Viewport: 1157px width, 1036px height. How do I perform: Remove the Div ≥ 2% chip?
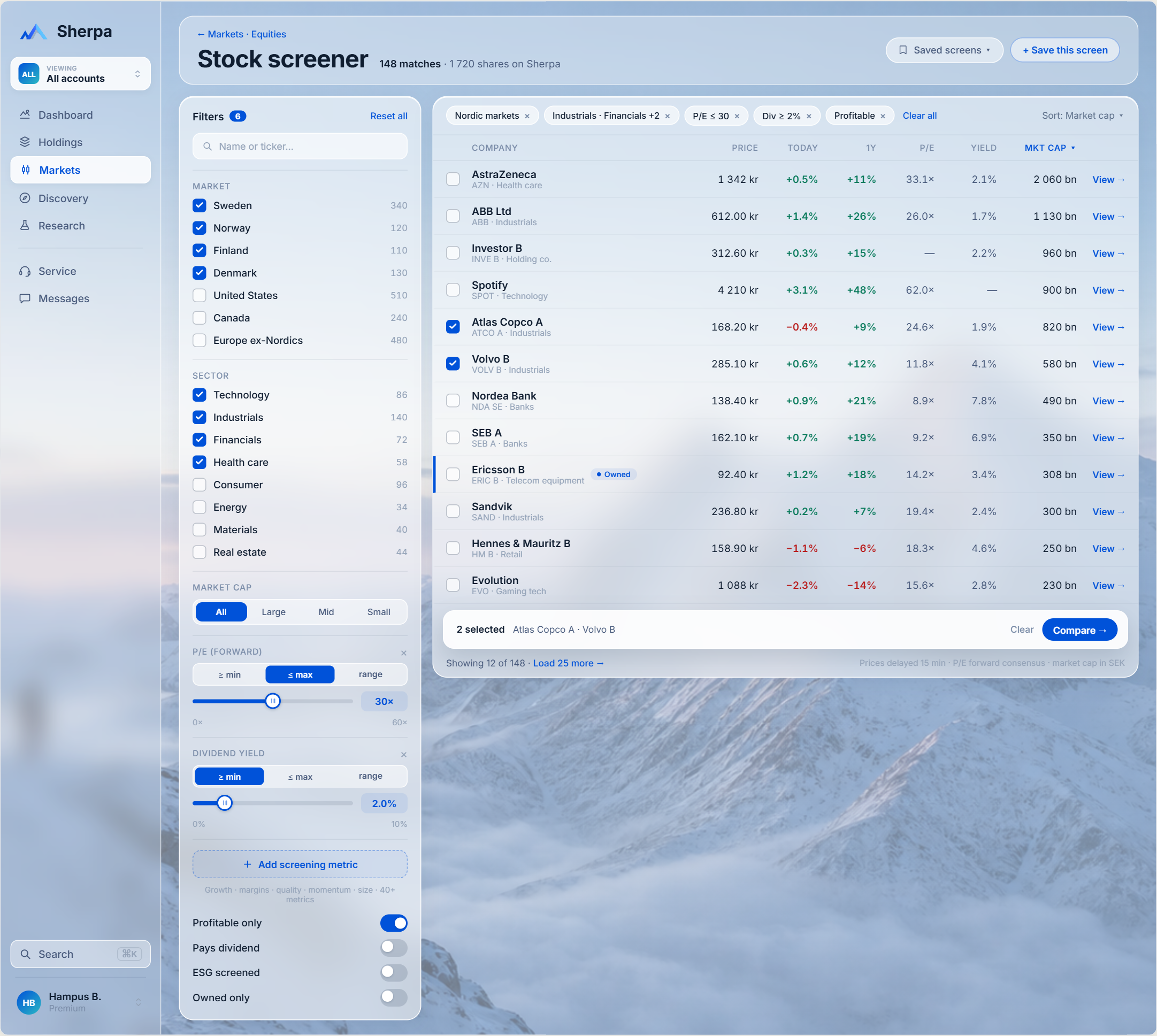pyautogui.click(x=809, y=116)
